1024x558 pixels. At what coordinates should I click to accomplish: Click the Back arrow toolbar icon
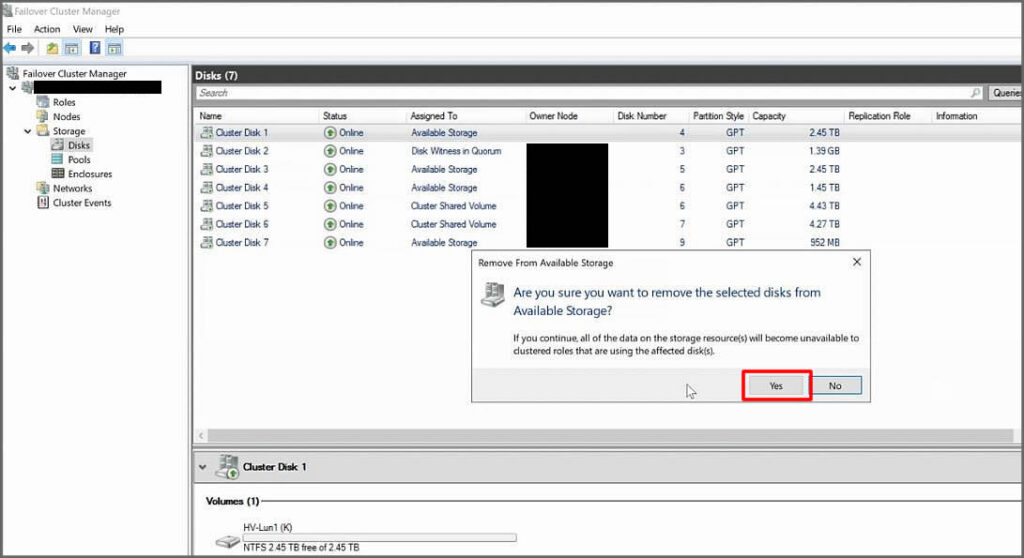10,48
